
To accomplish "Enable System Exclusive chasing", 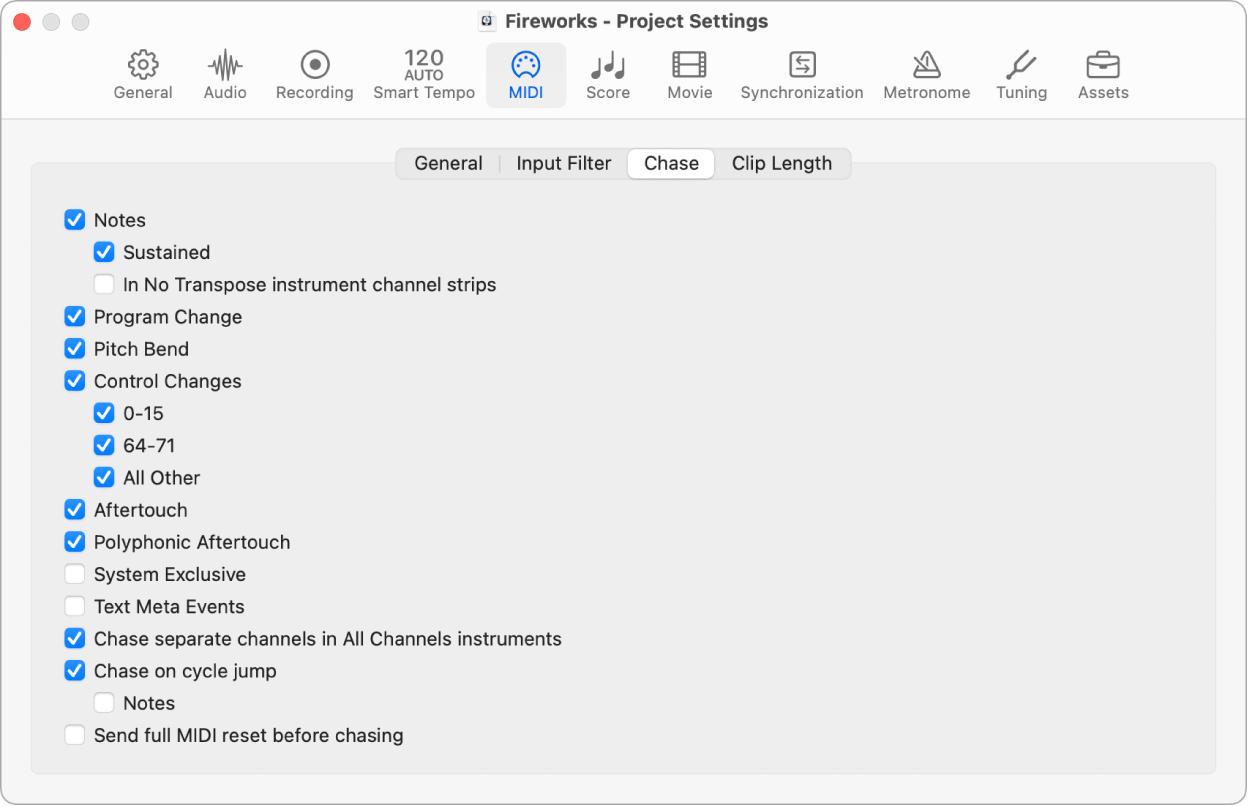I will (x=74, y=574).
